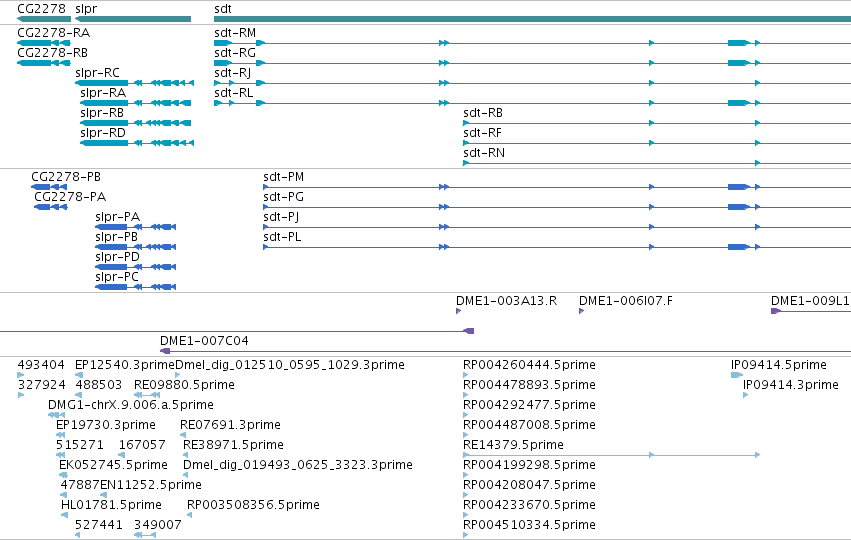Click the slpr-RD transcript label

click(103, 134)
